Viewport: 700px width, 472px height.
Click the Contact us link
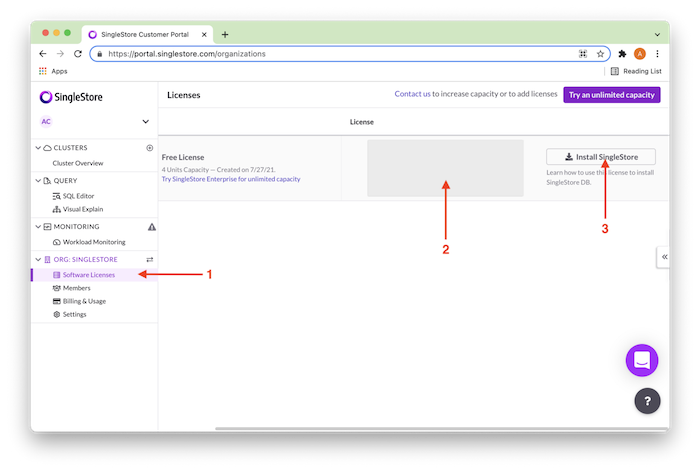click(412, 94)
